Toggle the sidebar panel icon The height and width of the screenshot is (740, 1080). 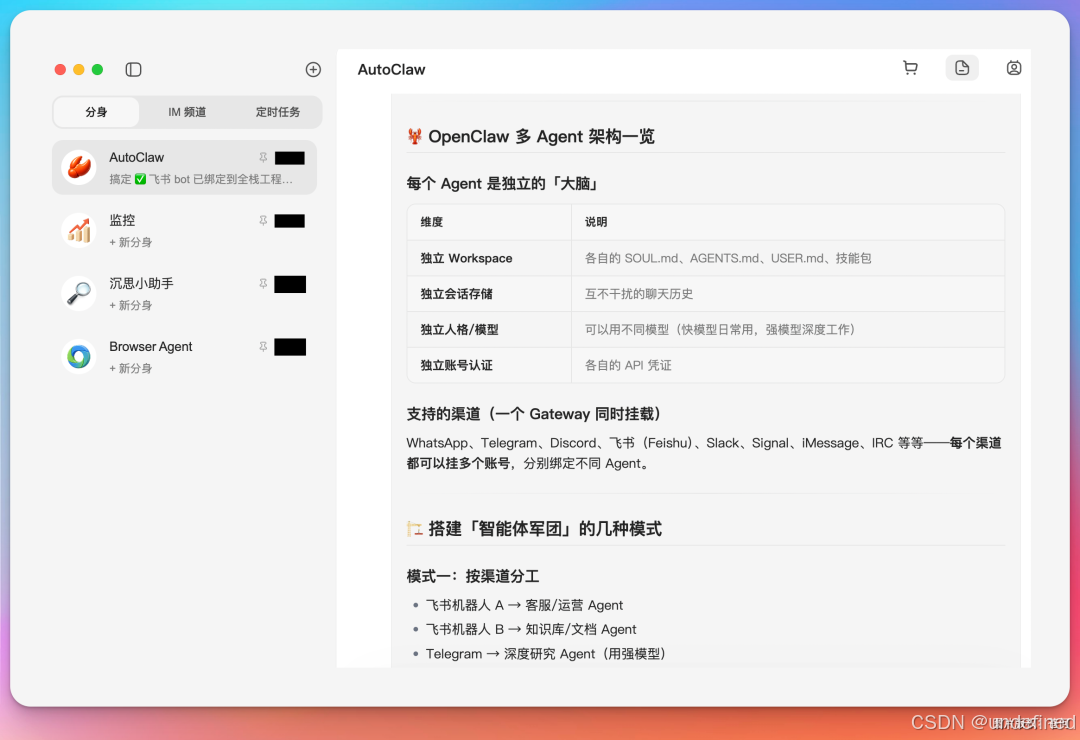click(134, 70)
